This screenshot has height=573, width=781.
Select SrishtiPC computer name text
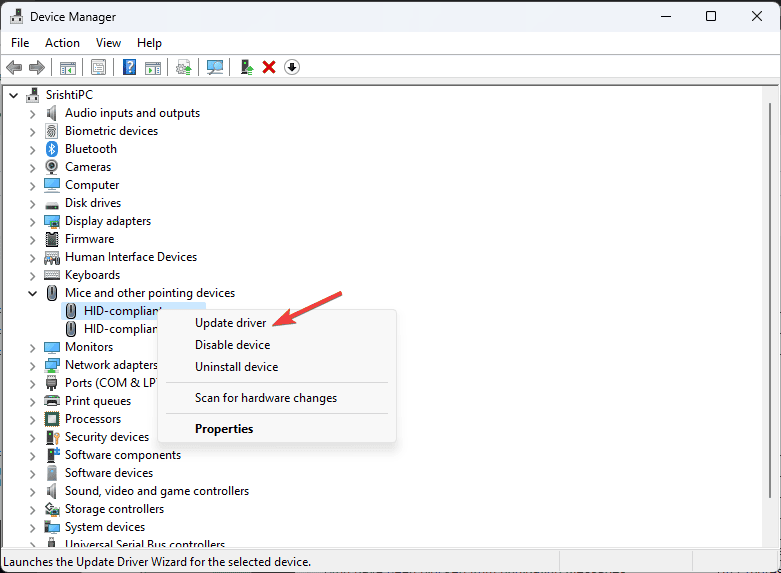[x=69, y=95]
